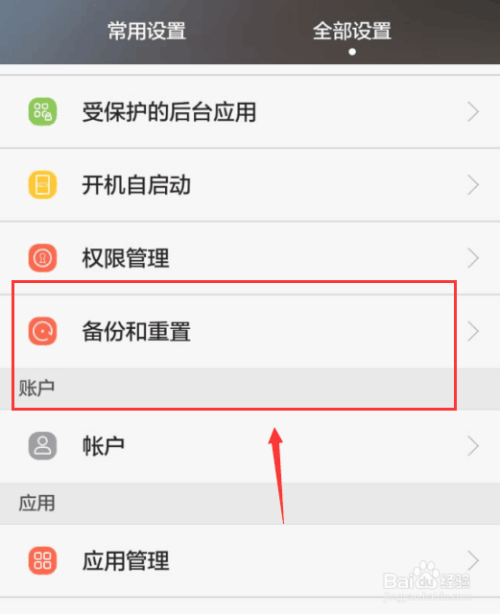Tap the gray 帐户 person icon
This screenshot has height=614, width=500.
[x=43, y=446]
